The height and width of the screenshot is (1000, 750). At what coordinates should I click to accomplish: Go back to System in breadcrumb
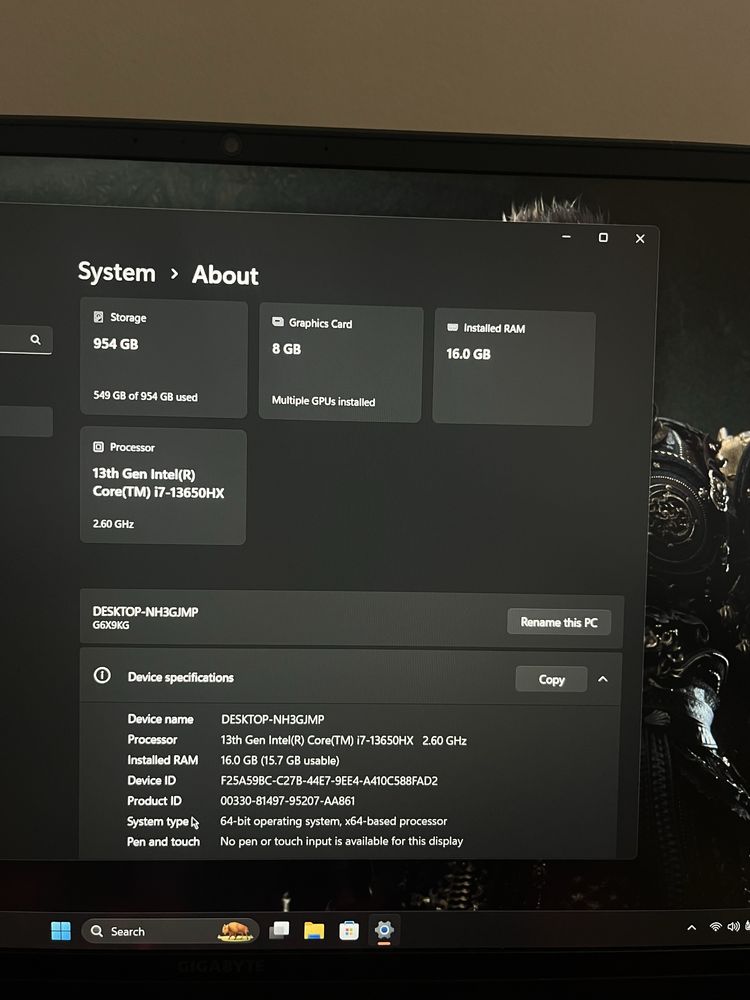117,272
